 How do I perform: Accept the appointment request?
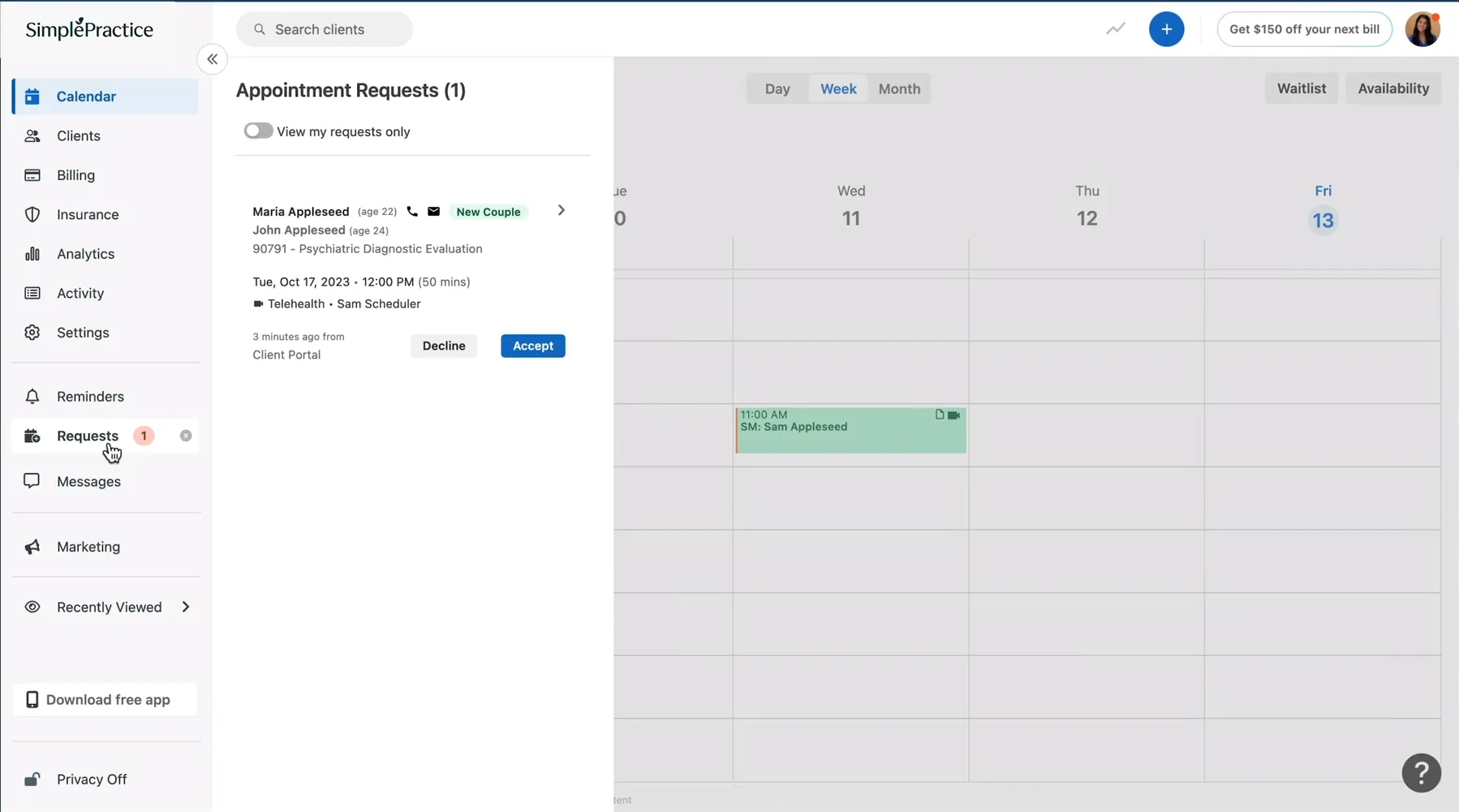(x=533, y=346)
